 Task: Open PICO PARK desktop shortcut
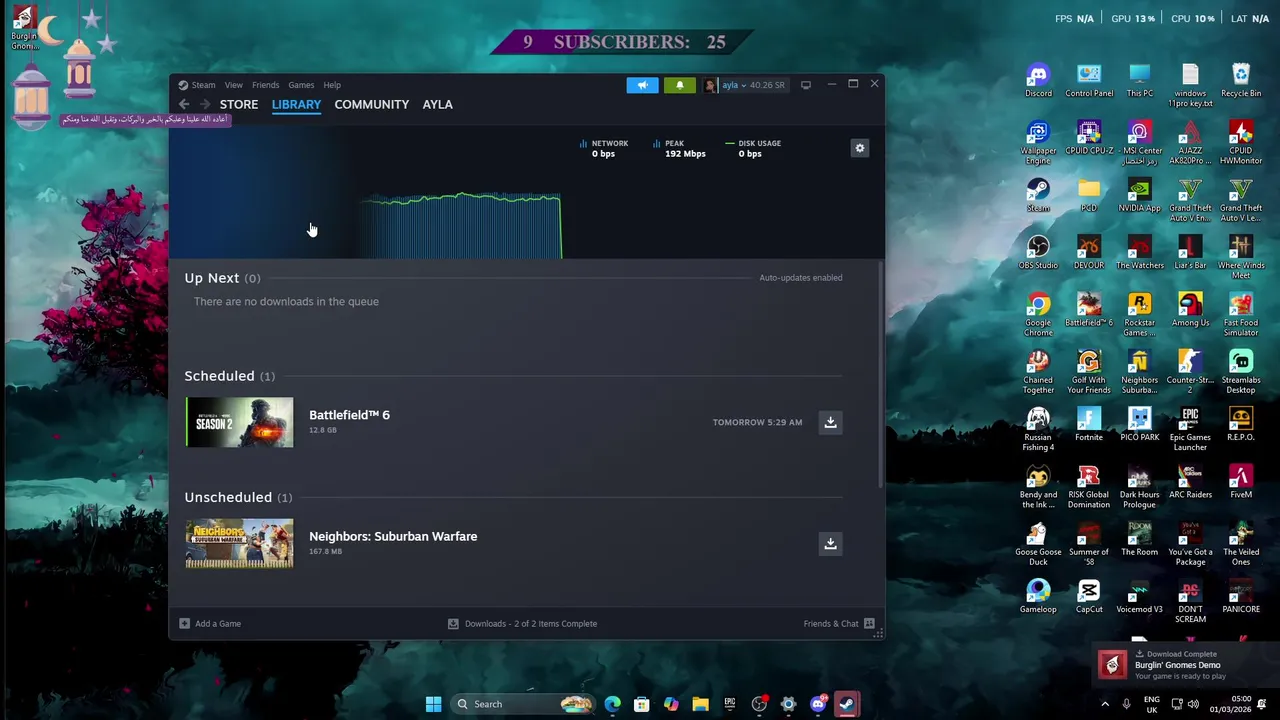(1139, 424)
